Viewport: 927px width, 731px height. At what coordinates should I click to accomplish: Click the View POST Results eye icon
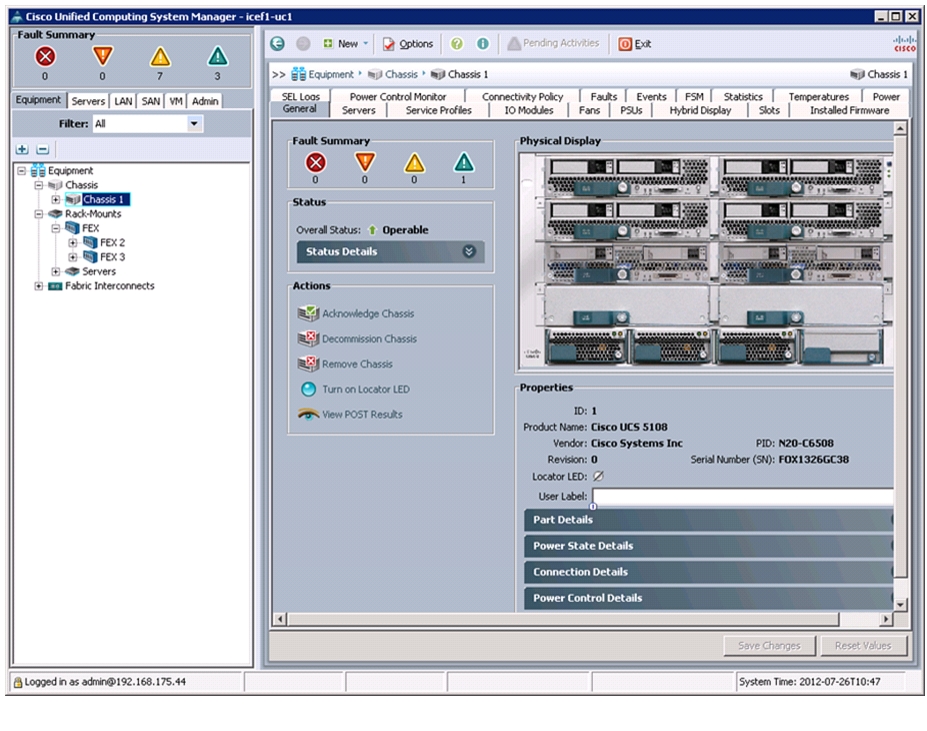click(x=308, y=414)
